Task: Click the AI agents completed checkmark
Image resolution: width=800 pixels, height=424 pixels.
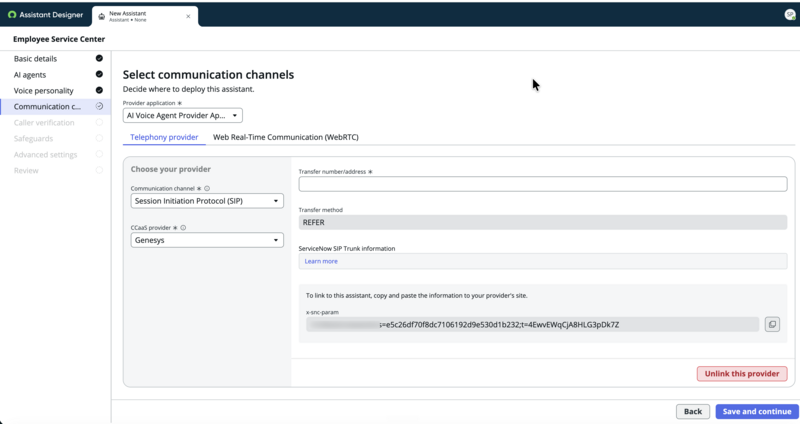Action: click(x=99, y=74)
